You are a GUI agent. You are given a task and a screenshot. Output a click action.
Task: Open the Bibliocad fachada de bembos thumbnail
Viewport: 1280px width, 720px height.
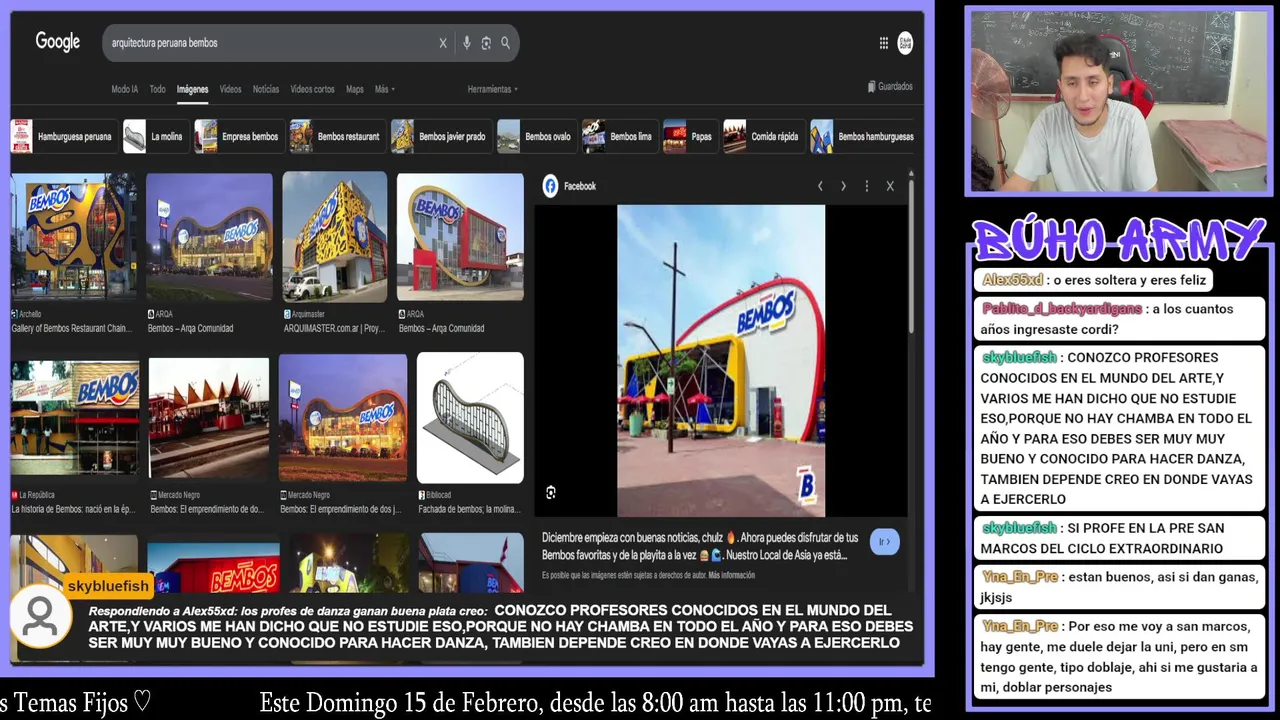tap(470, 417)
